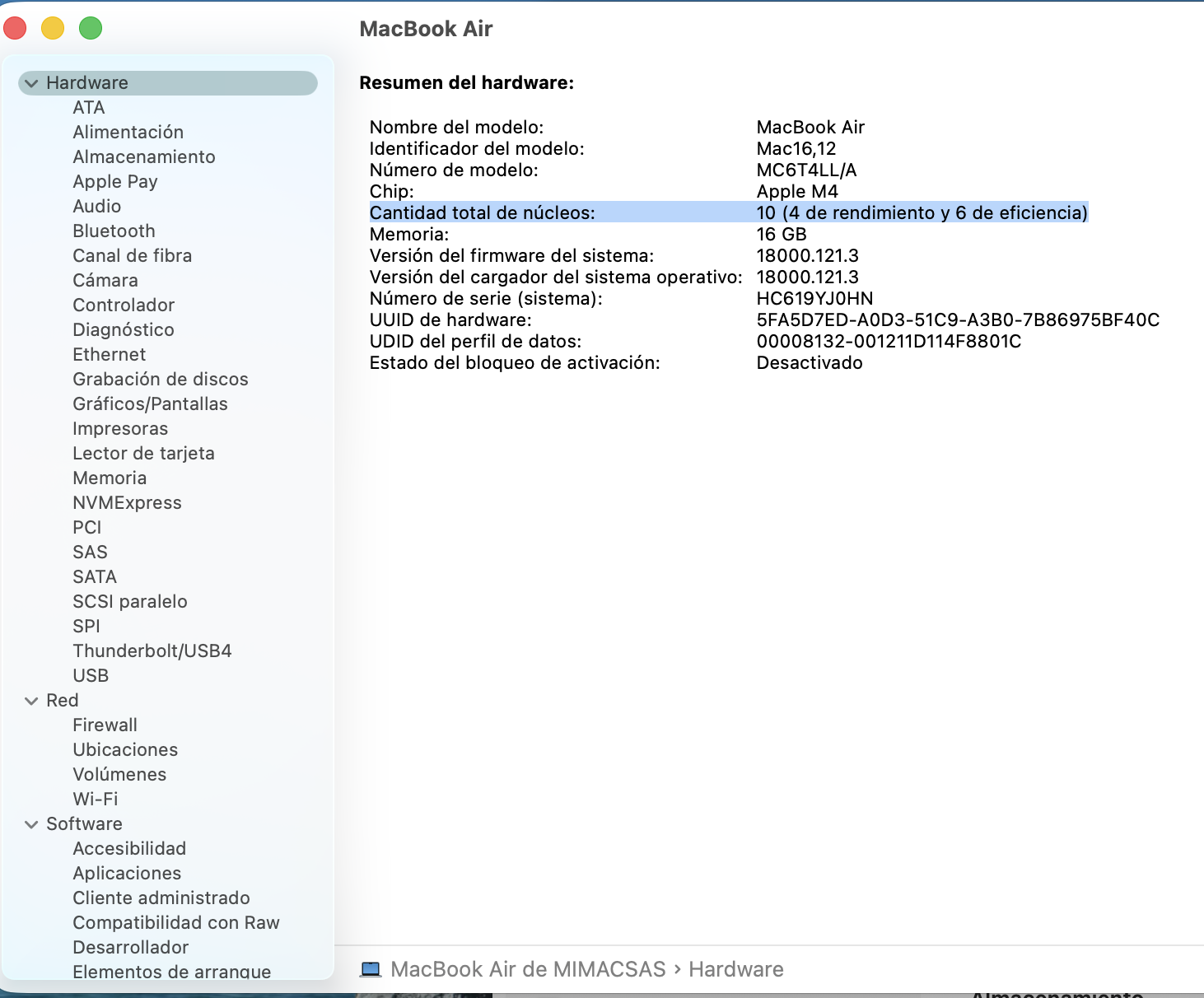Click the UDID del perfil de datos value

(x=889, y=342)
